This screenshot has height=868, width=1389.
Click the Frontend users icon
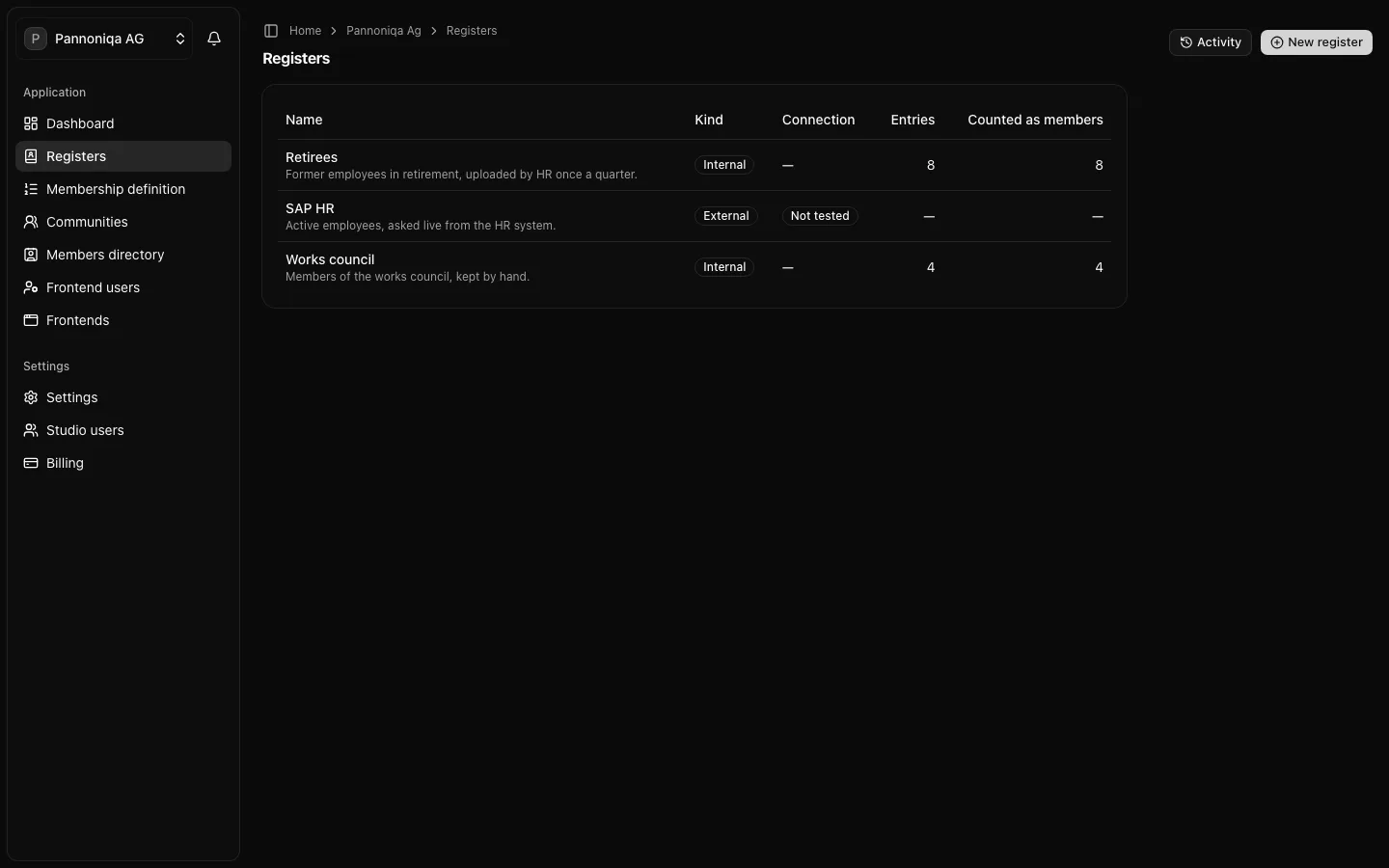tap(31, 287)
